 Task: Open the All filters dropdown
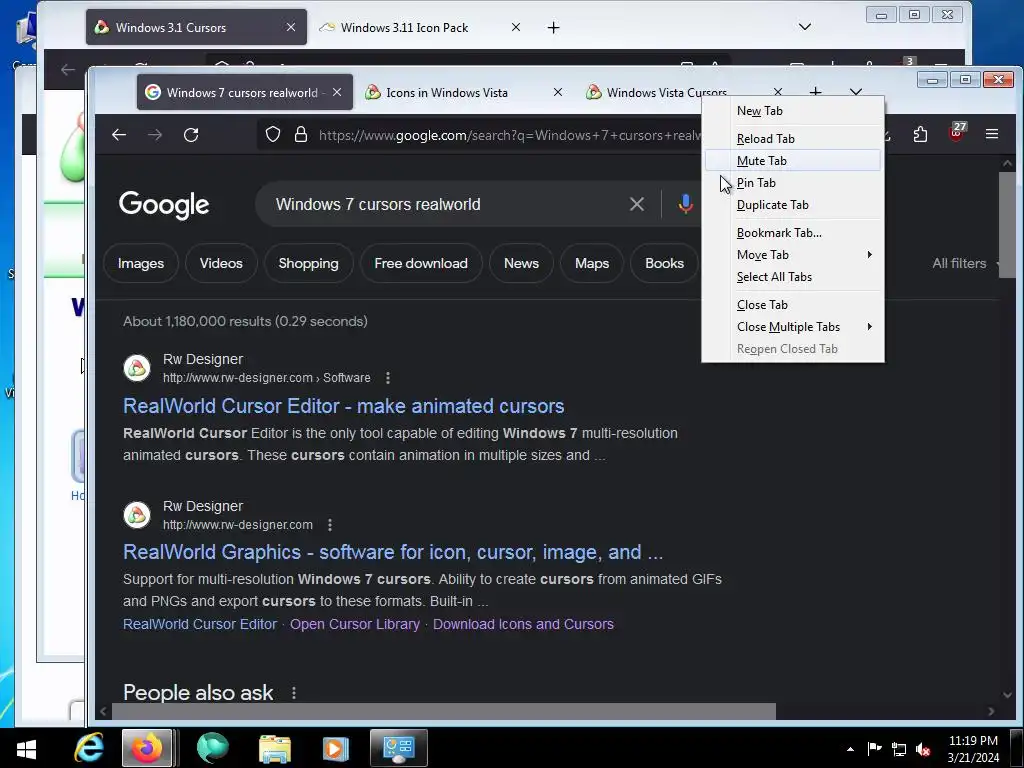(967, 263)
